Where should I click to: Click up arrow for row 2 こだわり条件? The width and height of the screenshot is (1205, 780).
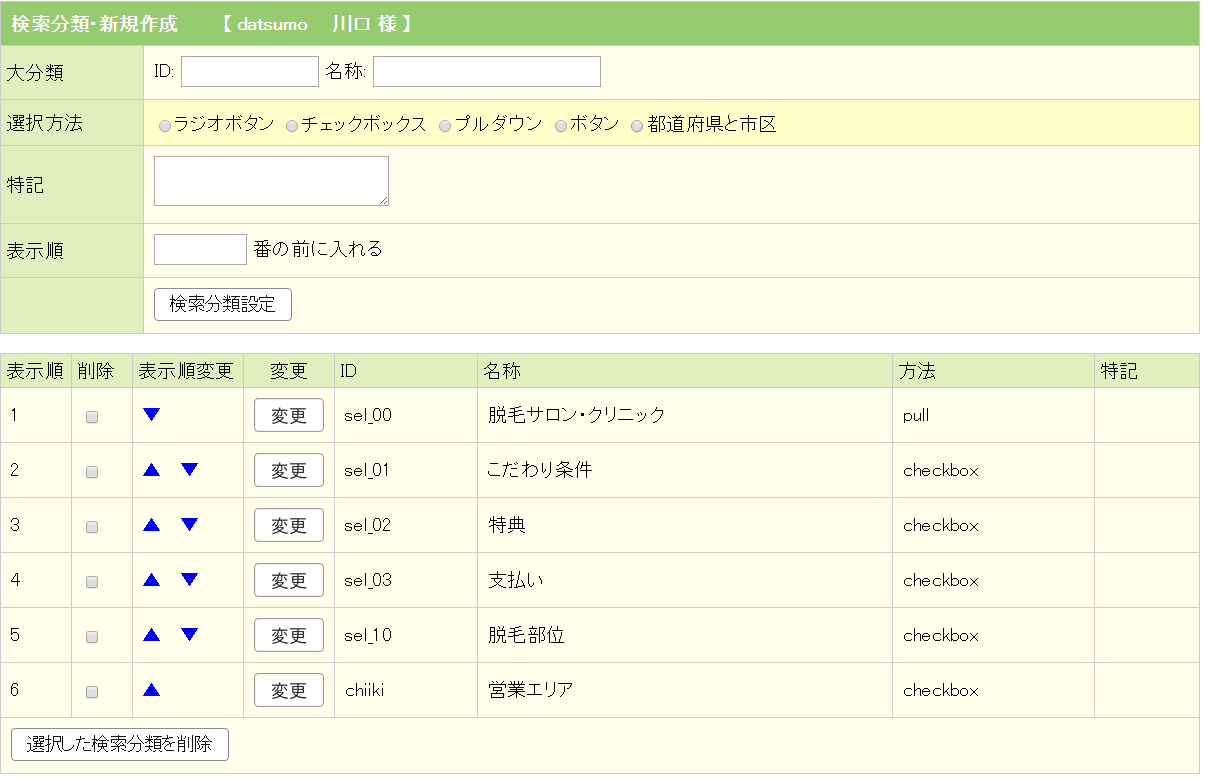point(151,470)
